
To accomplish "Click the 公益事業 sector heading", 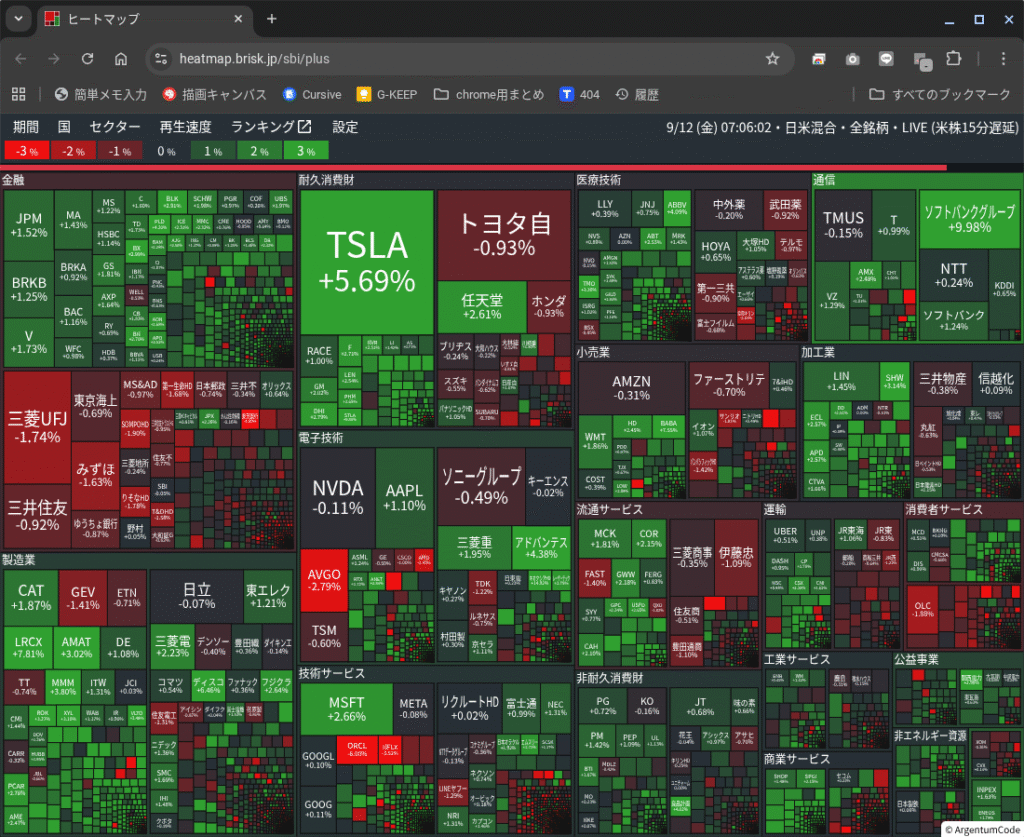I will (916, 659).
